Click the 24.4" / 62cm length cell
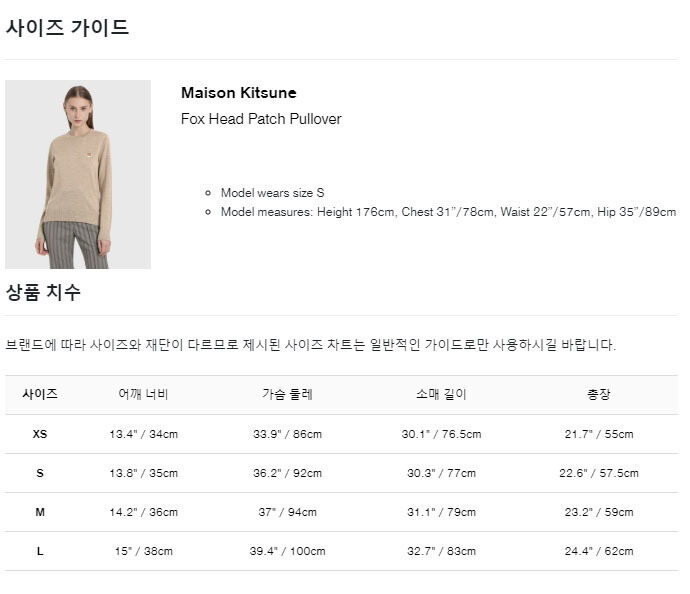The height and width of the screenshot is (594, 690). point(599,551)
